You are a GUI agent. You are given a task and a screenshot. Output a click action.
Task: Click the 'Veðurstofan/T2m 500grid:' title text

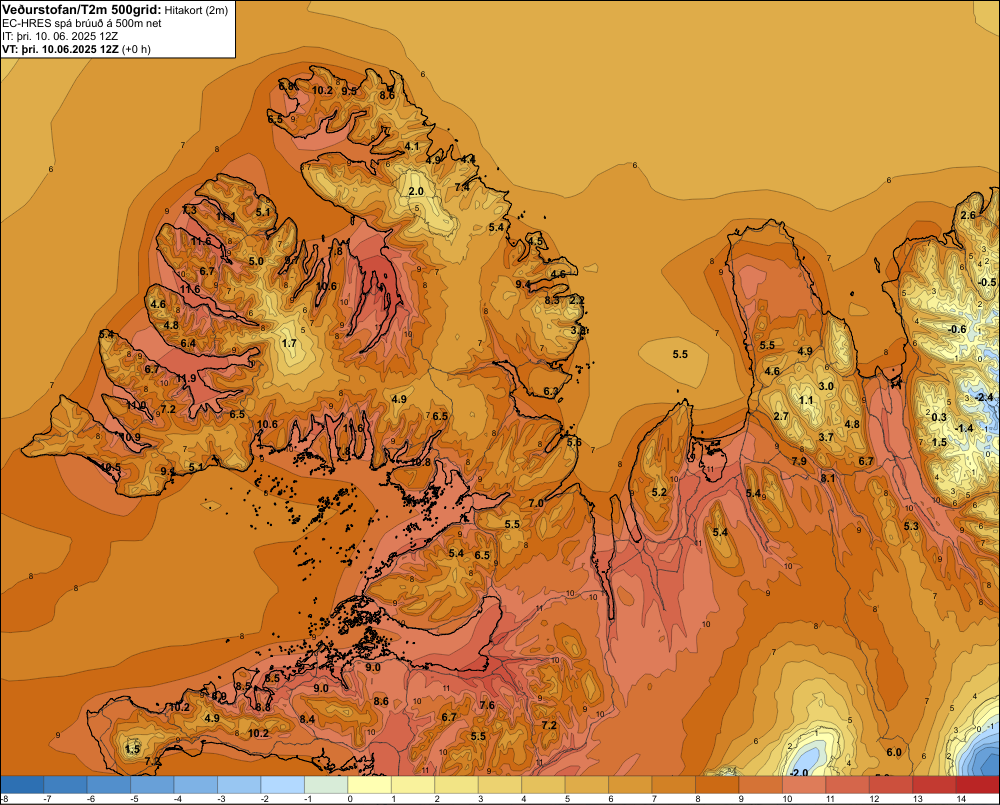82,10
